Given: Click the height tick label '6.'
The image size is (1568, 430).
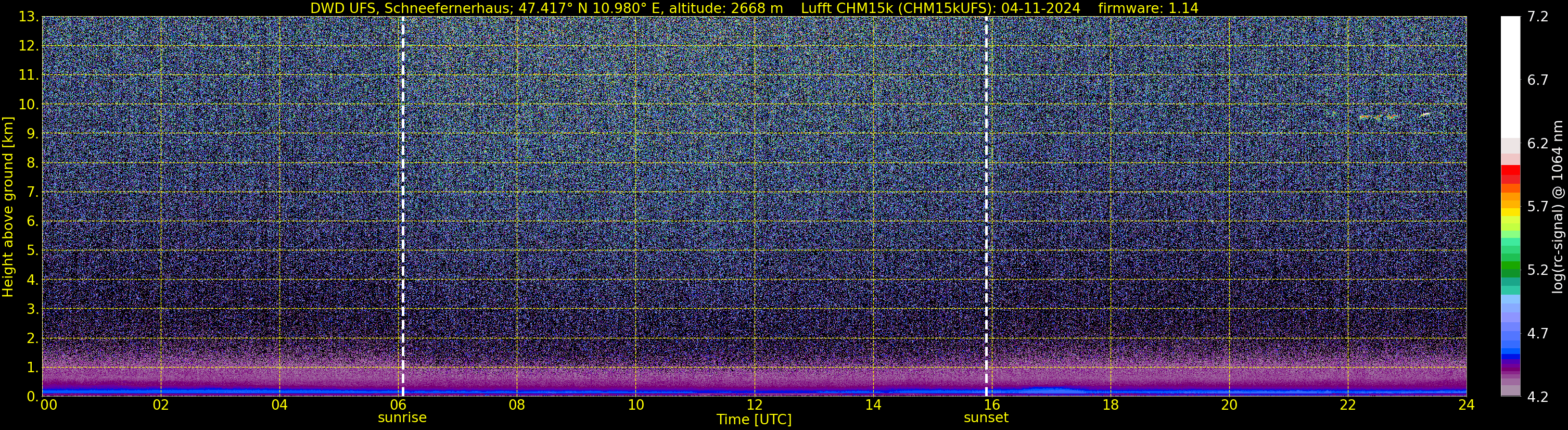Looking at the screenshot, I should point(33,222).
